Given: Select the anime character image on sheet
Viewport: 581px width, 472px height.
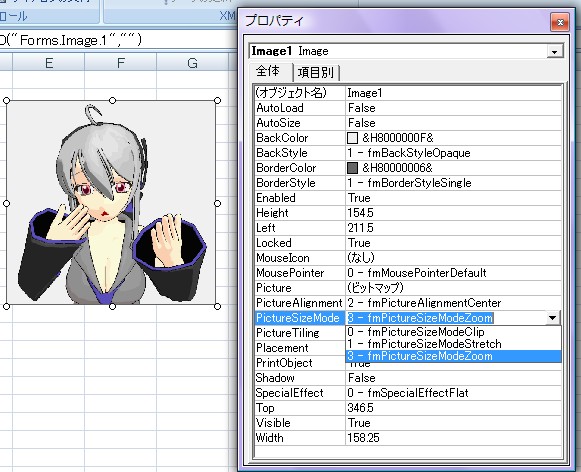Looking at the screenshot, I should click(112, 203).
